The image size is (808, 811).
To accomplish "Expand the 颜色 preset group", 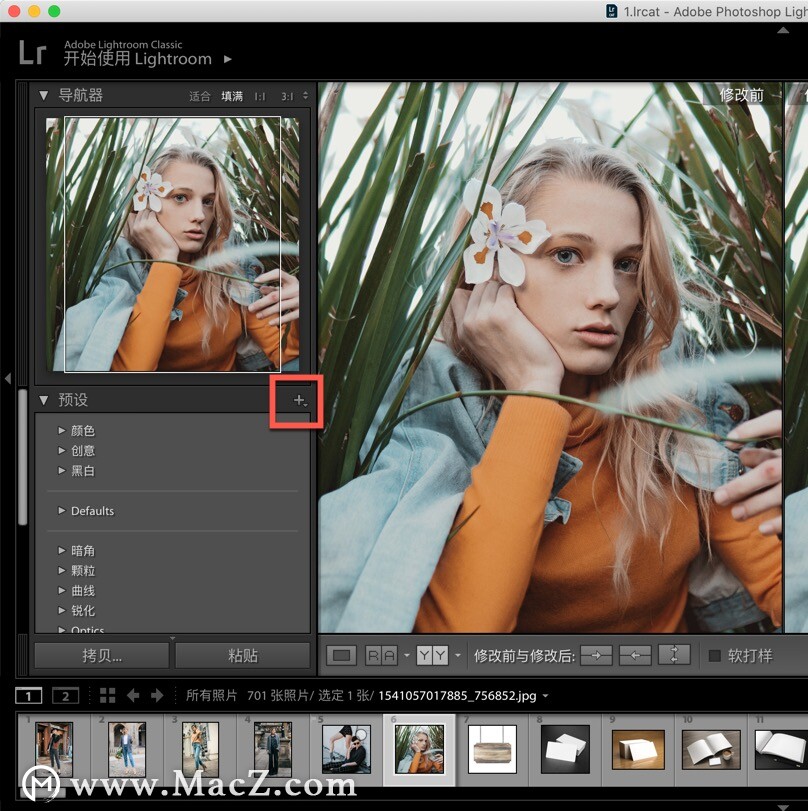I will click(x=62, y=430).
